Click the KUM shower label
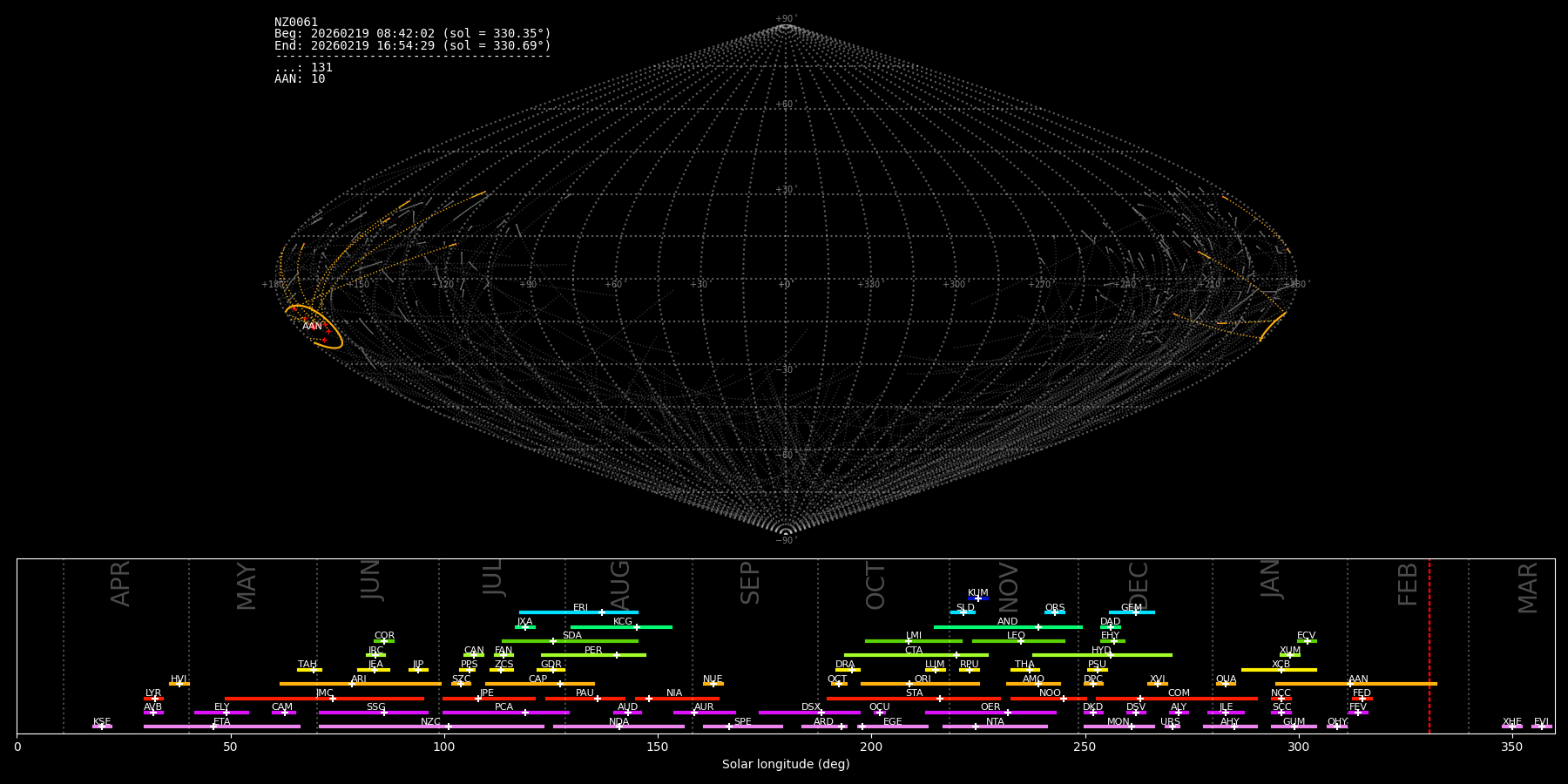The height and width of the screenshot is (784, 1568). click(978, 593)
